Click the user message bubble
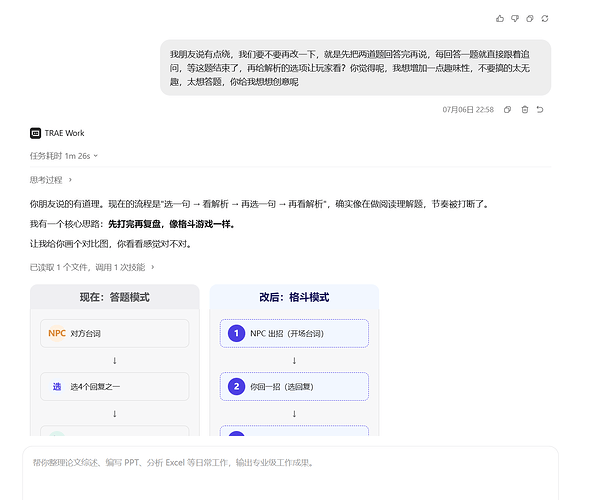589x500 pixels. point(355,68)
